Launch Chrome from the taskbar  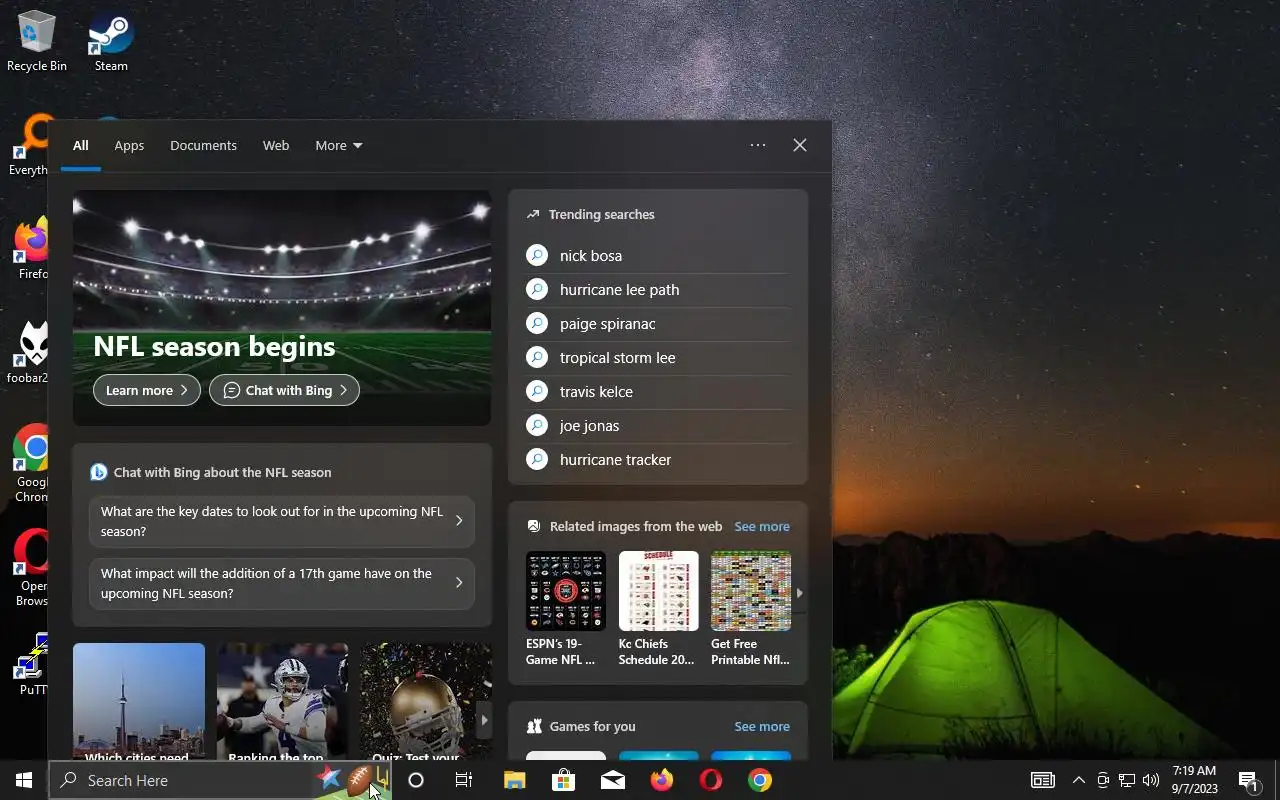click(x=760, y=780)
